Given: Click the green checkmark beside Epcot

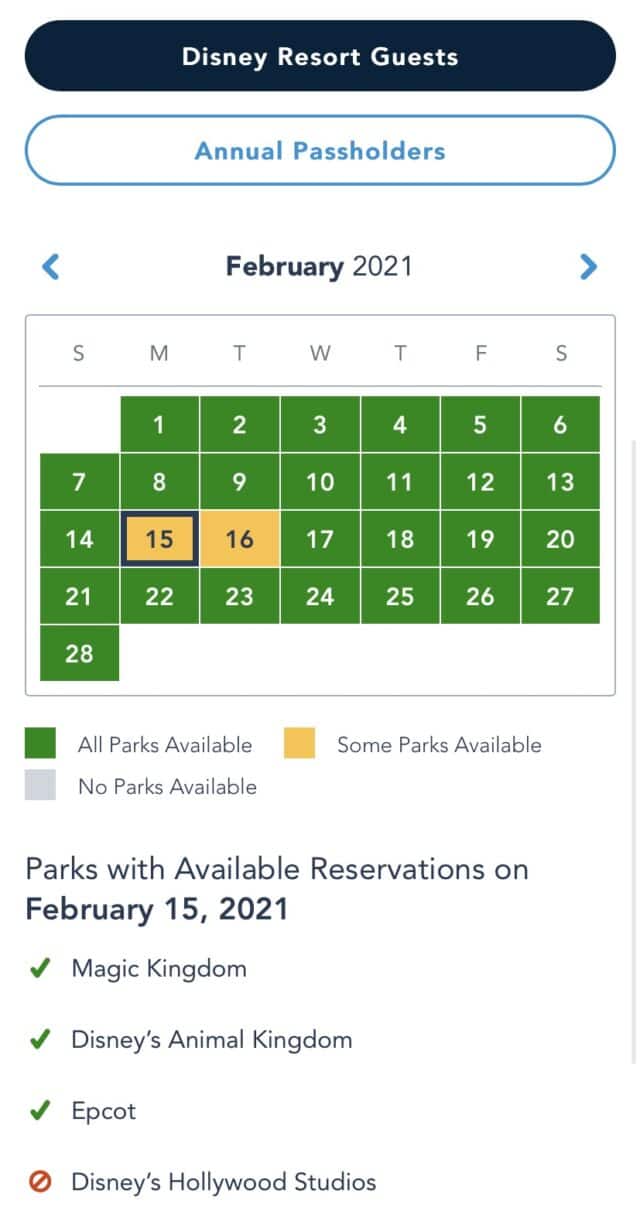Looking at the screenshot, I should 40,1111.
